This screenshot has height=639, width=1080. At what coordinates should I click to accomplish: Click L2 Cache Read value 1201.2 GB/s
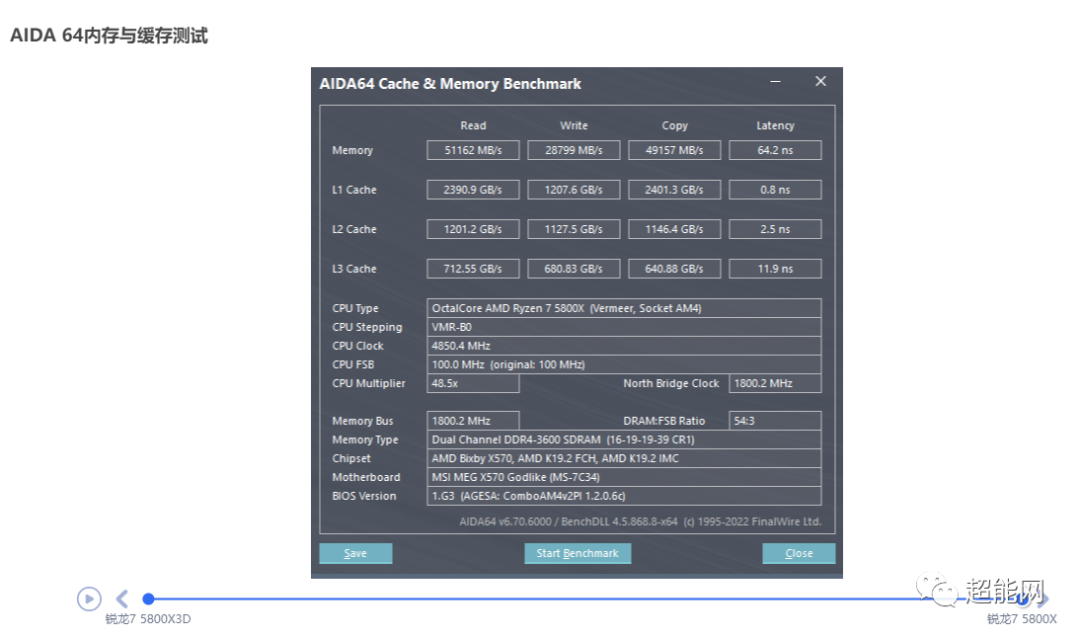coord(473,229)
